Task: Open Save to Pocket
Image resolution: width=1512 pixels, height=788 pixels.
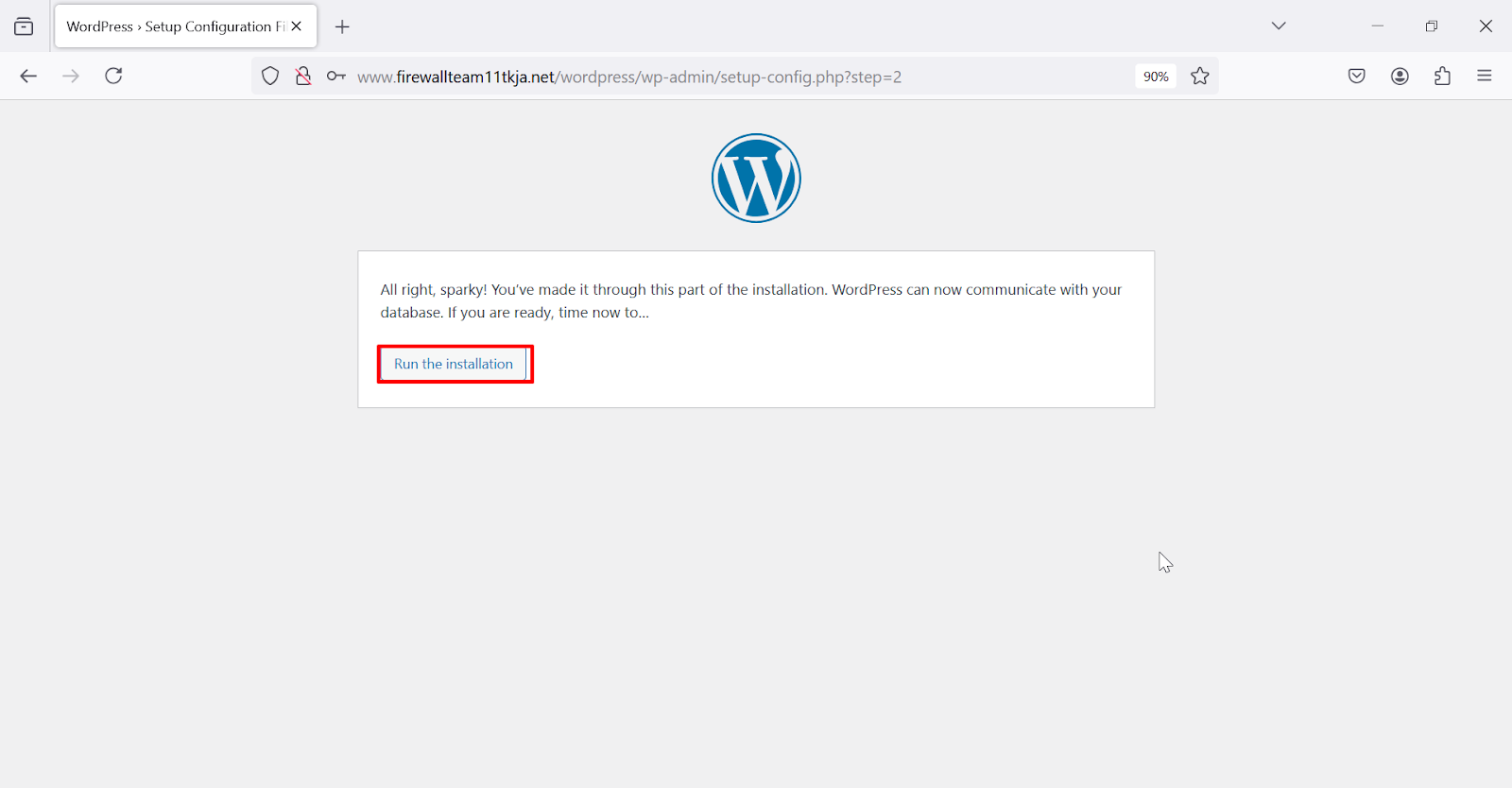Action: pos(1357,77)
